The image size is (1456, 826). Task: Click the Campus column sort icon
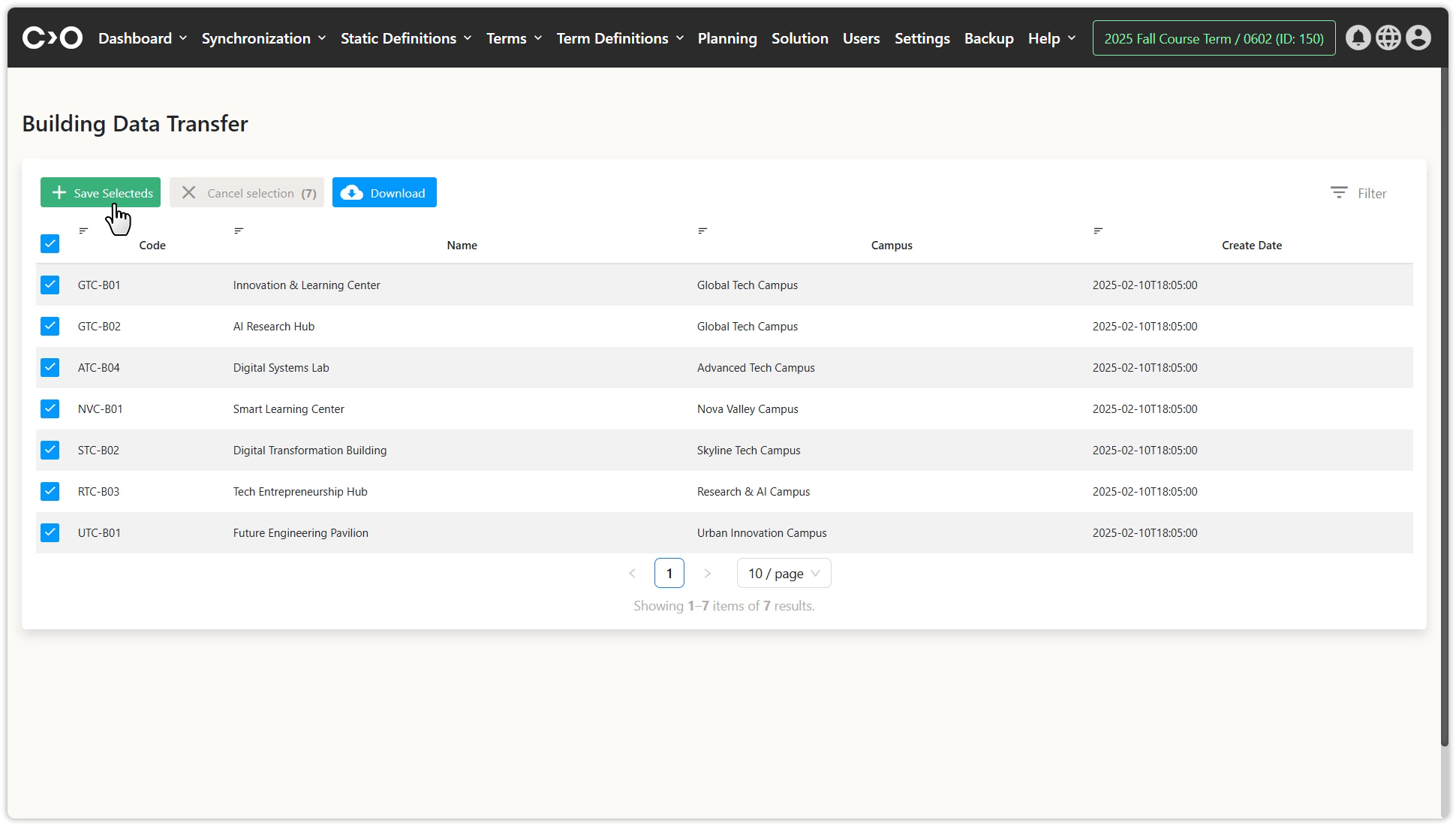pyautogui.click(x=702, y=231)
